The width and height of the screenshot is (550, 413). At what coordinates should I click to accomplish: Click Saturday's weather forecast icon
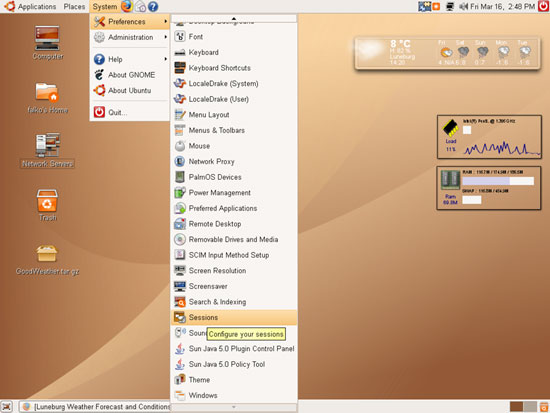pyautogui.click(x=463, y=53)
